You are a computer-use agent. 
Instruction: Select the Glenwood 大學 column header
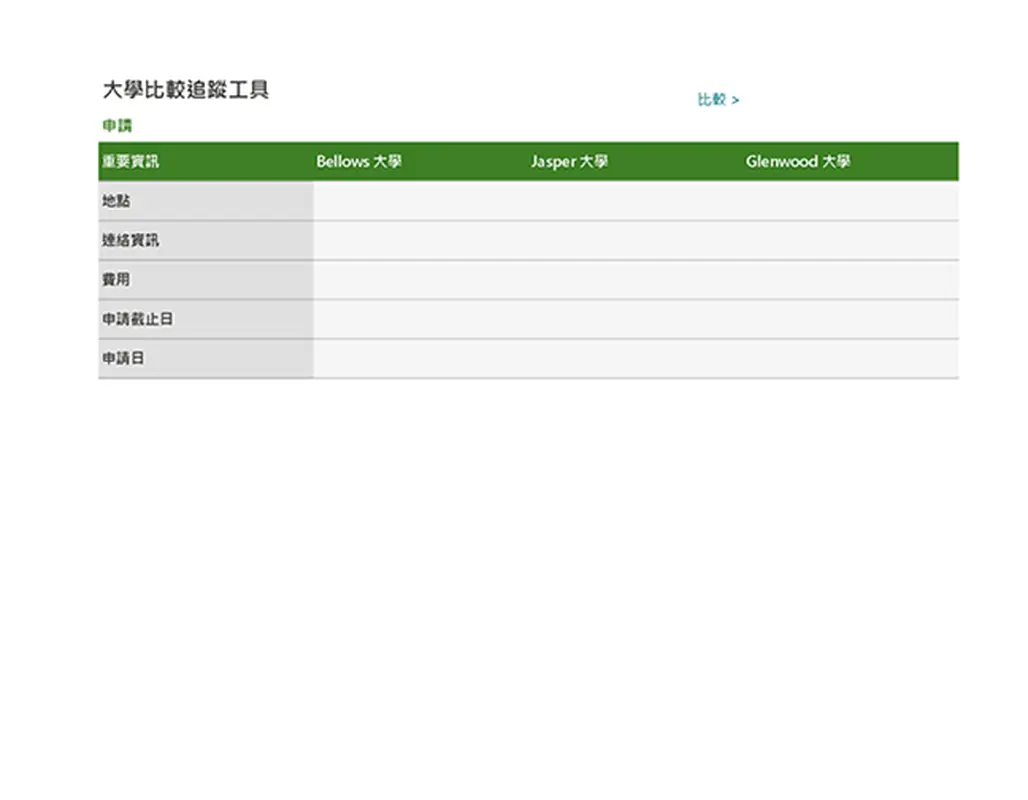pos(797,162)
